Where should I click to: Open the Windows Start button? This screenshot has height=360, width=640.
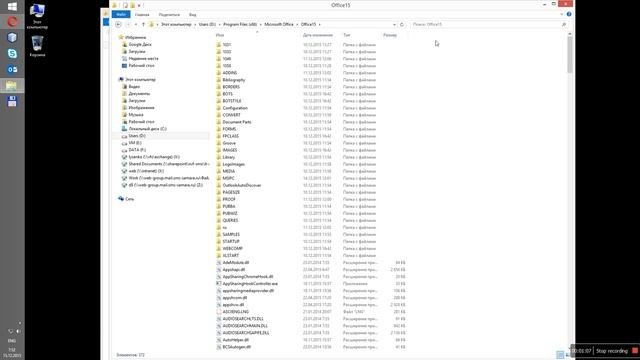click(12, 7)
